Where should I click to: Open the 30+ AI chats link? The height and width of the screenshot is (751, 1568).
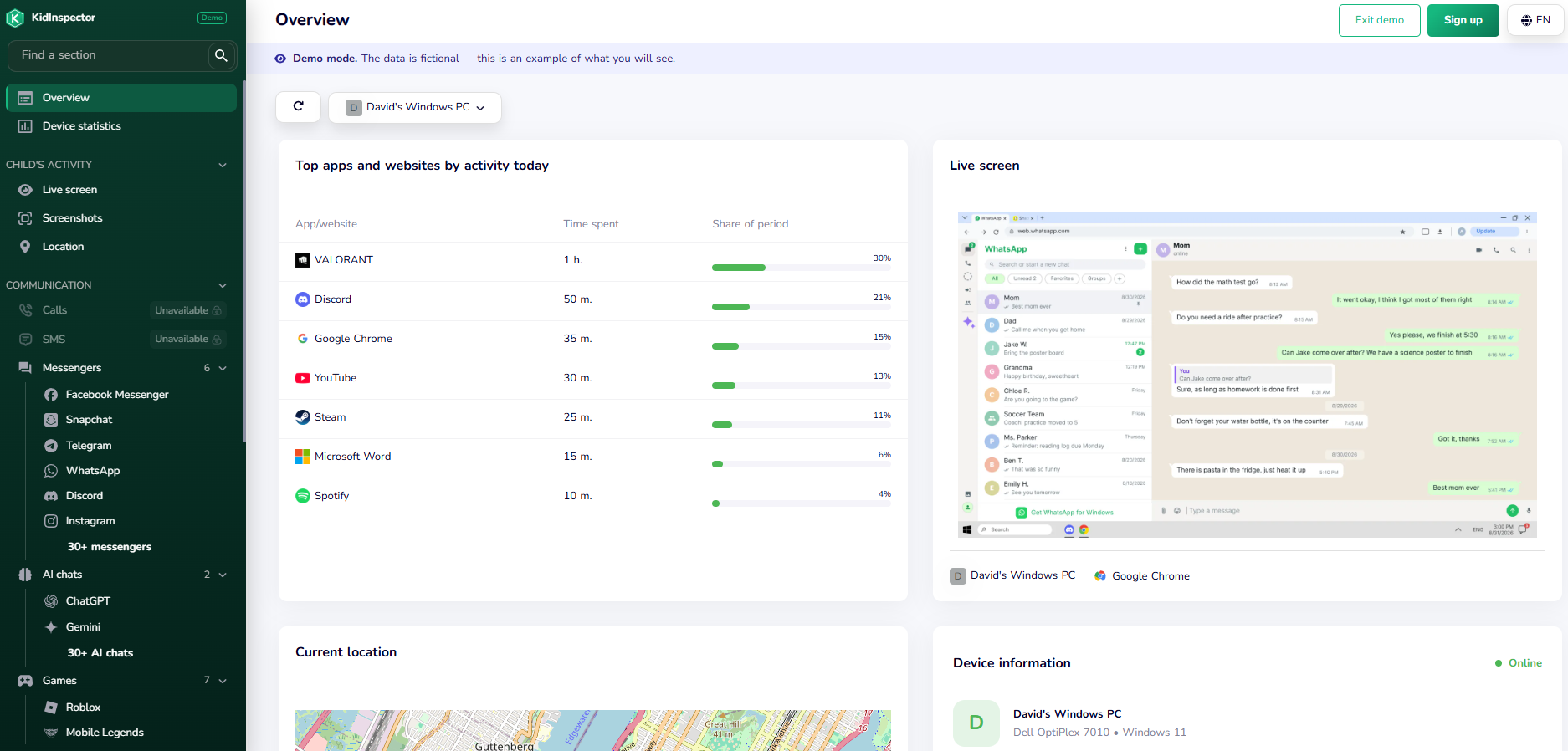coord(100,653)
